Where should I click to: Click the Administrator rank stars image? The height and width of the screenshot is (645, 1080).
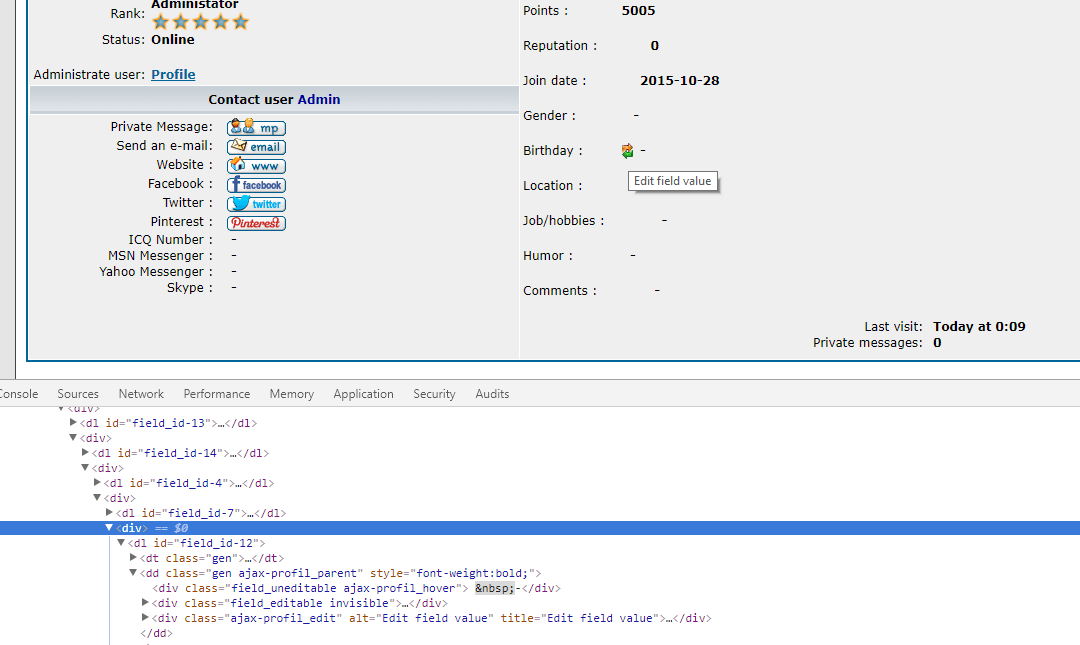pos(200,22)
